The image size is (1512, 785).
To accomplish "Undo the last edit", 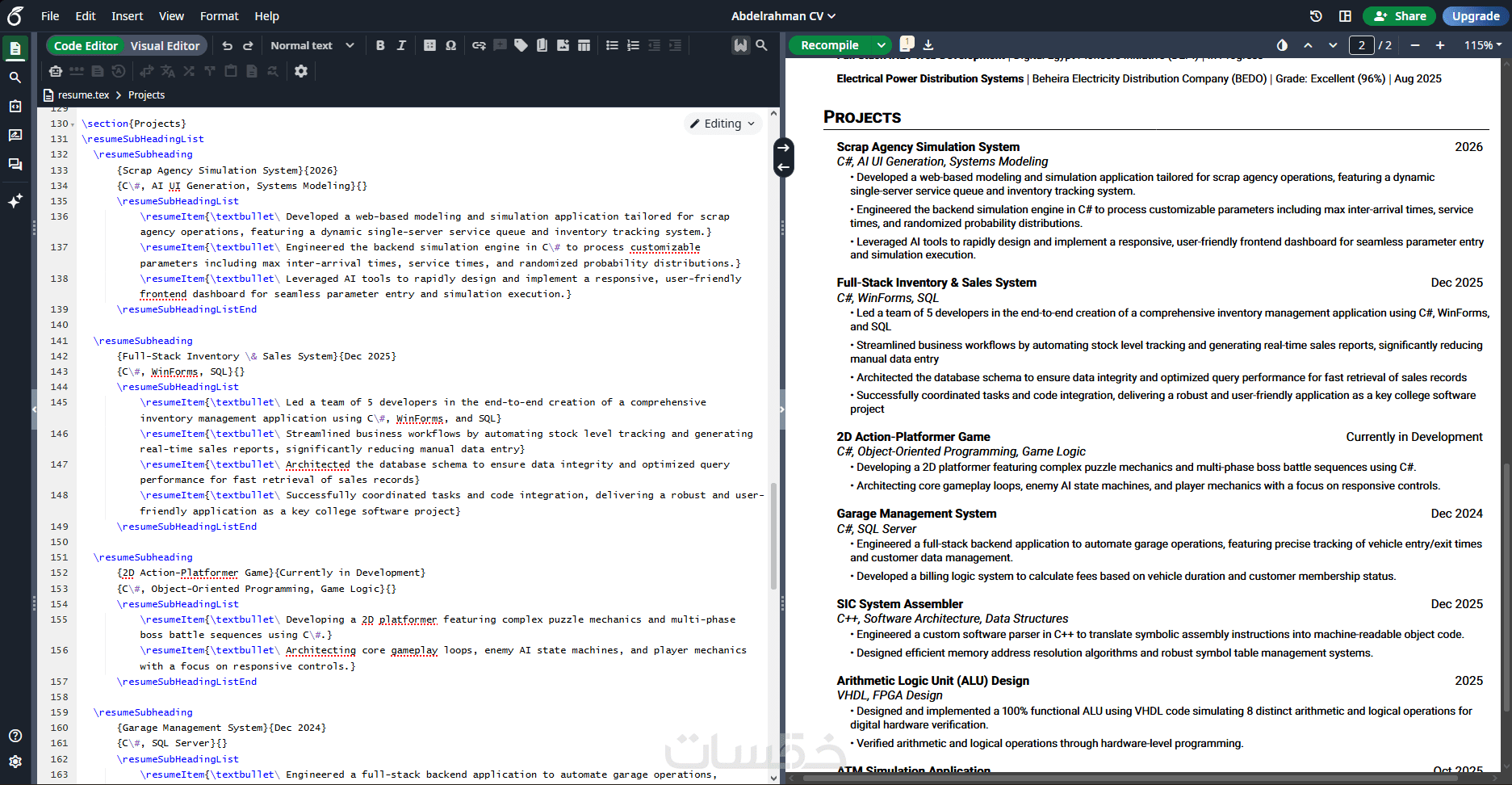I will point(228,46).
